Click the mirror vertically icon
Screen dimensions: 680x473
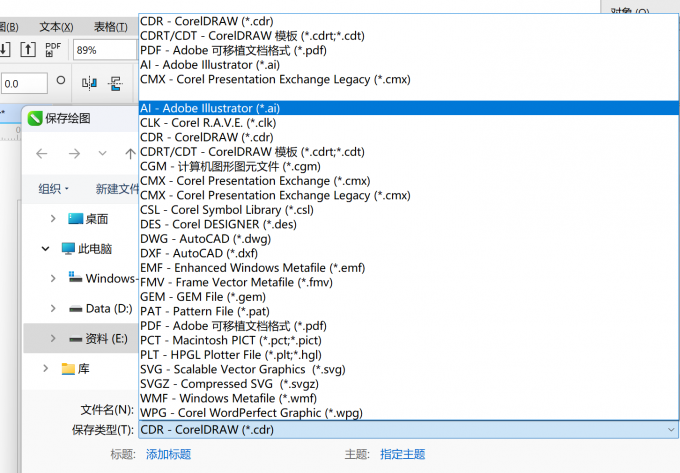[115, 82]
